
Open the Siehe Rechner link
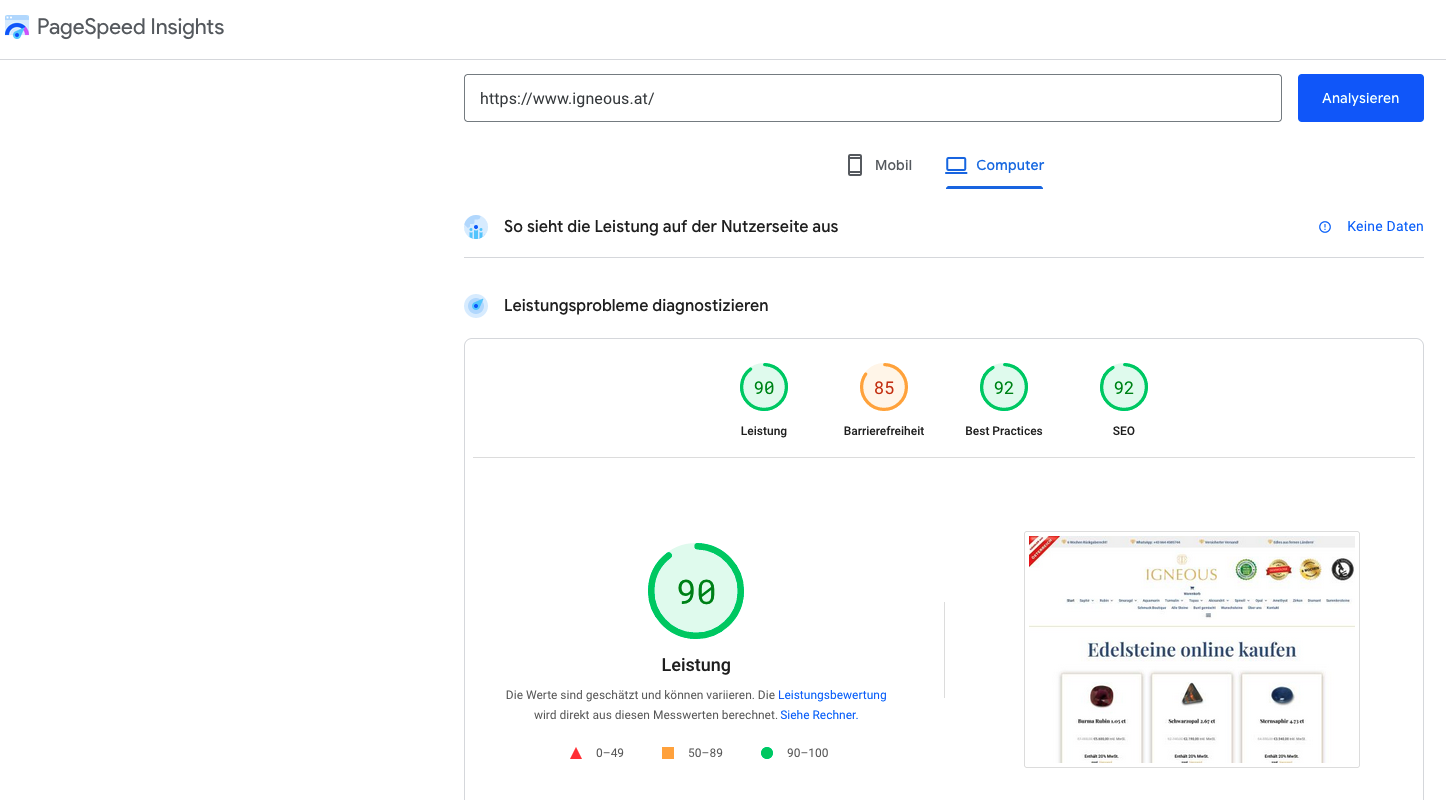click(x=818, y=715)
